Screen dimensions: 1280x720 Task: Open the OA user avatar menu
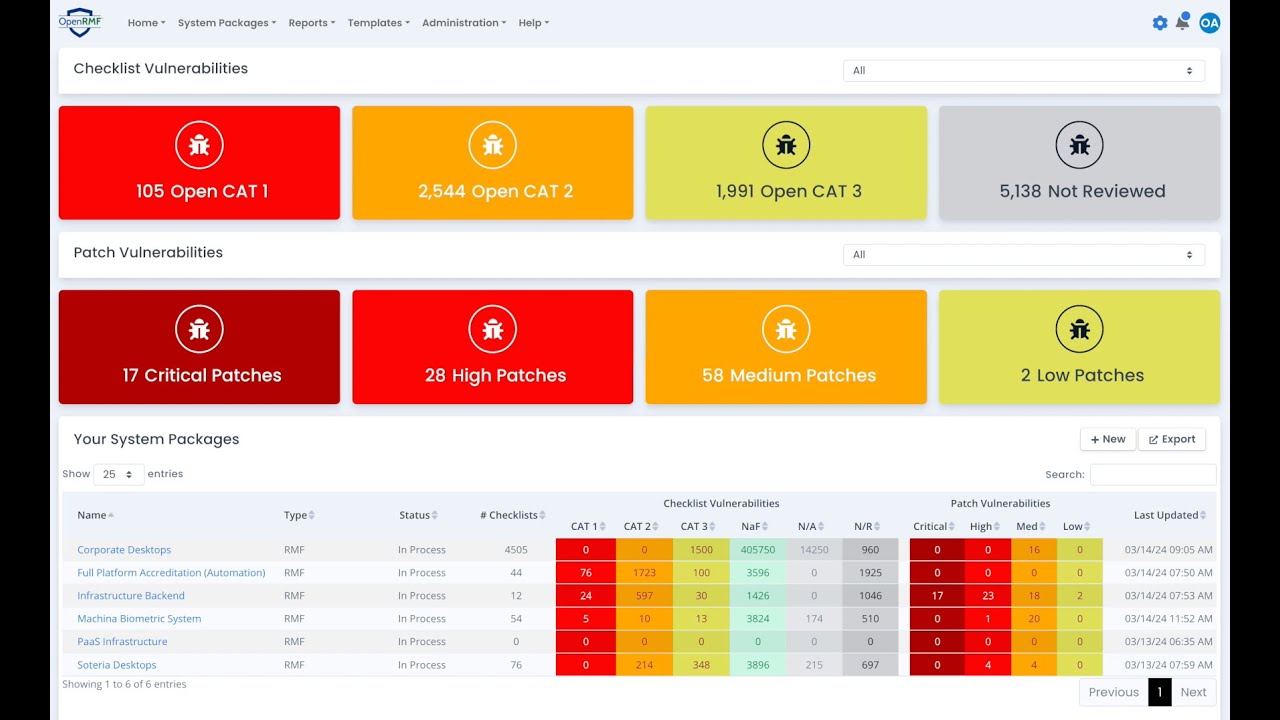(1209, 23)
